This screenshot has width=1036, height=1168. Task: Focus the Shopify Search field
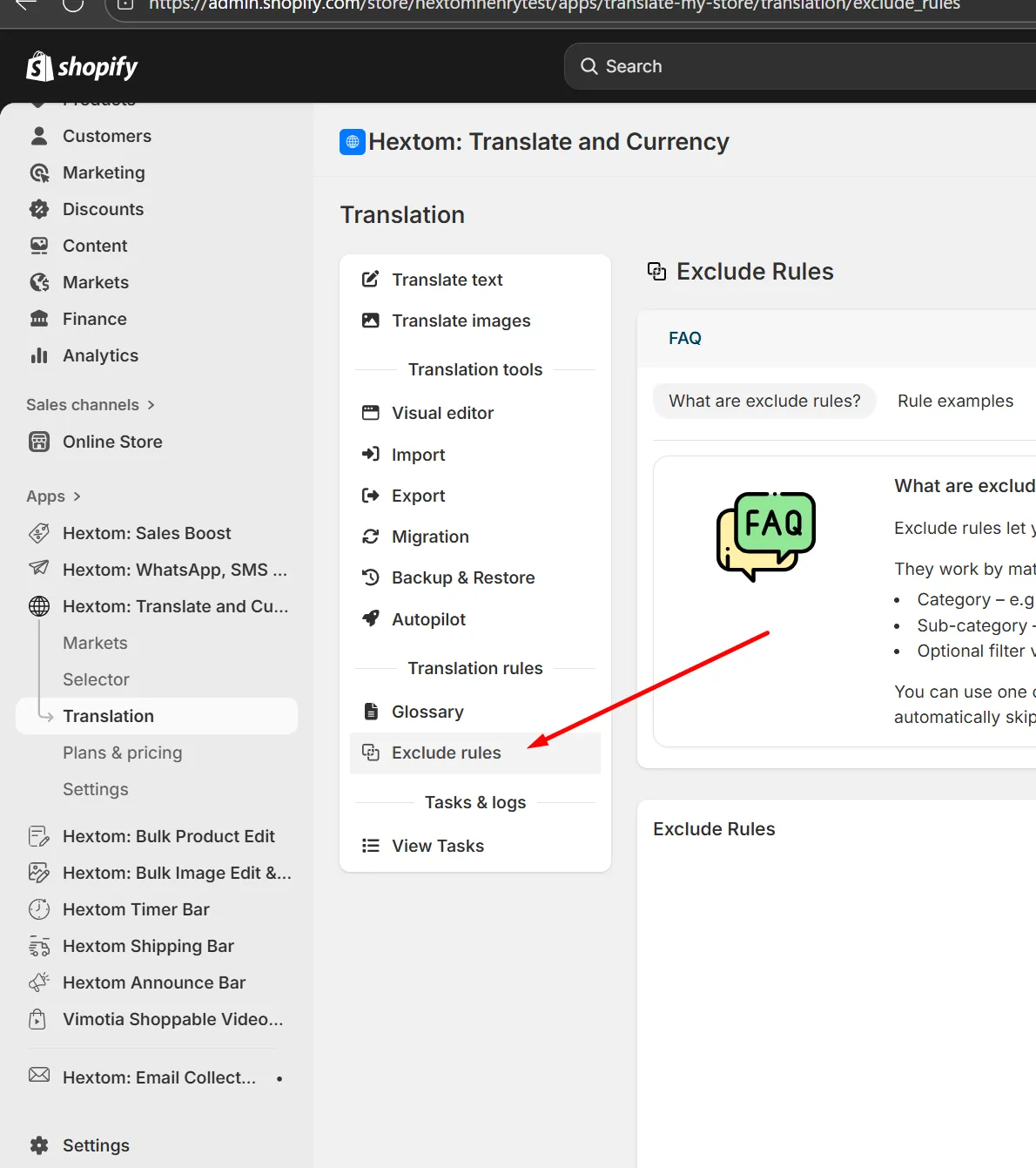(x=801, y=66)
